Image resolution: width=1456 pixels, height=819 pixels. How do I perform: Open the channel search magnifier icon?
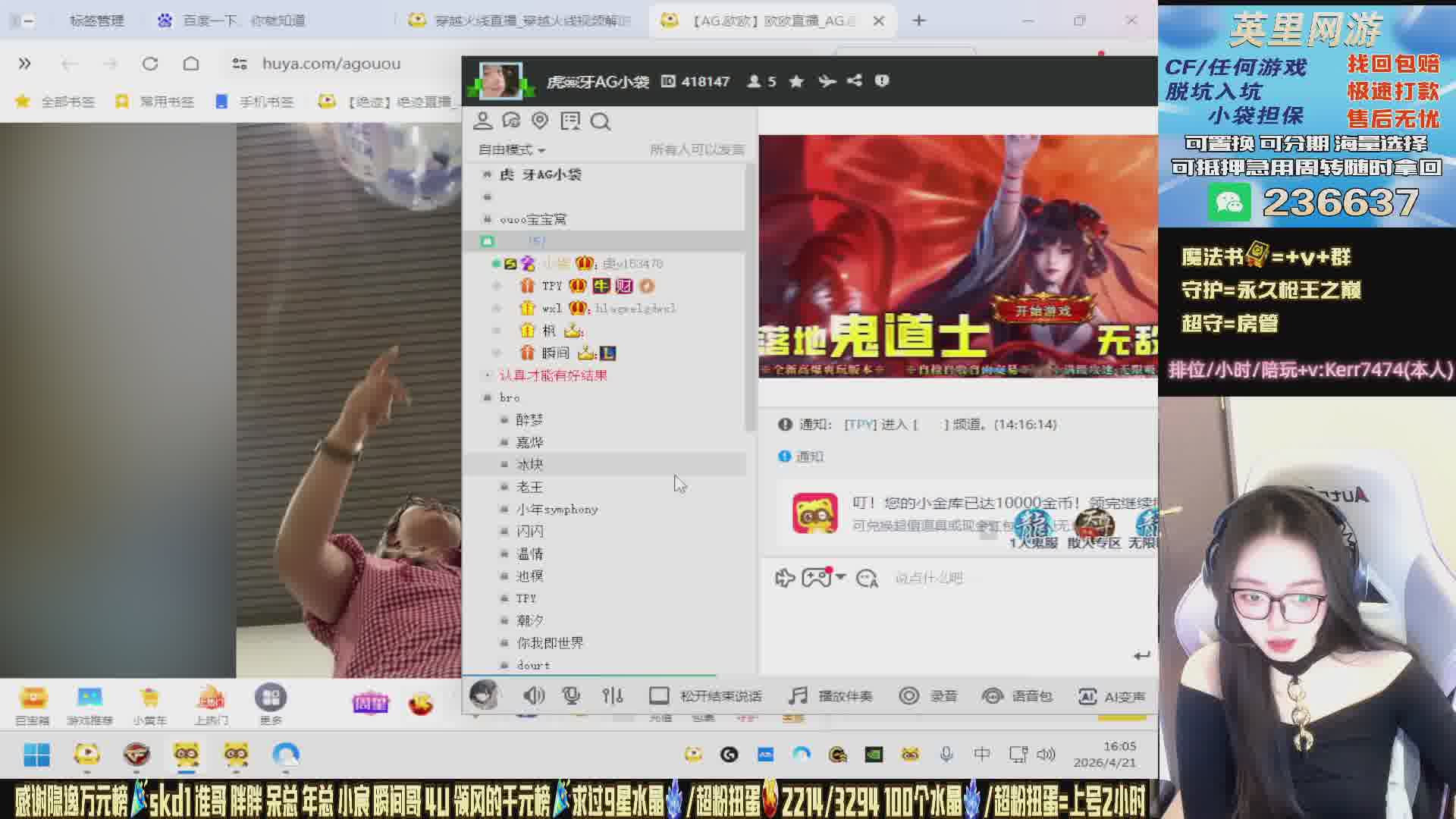tap(601, 121)
